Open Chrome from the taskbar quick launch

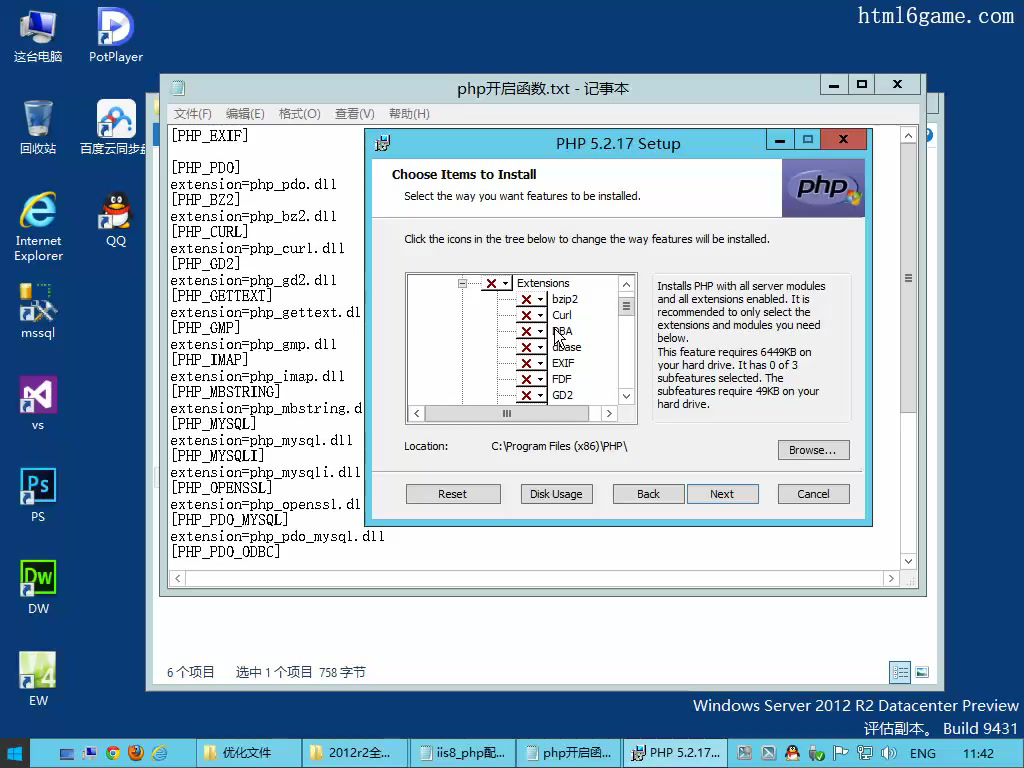tap(112, 753)
